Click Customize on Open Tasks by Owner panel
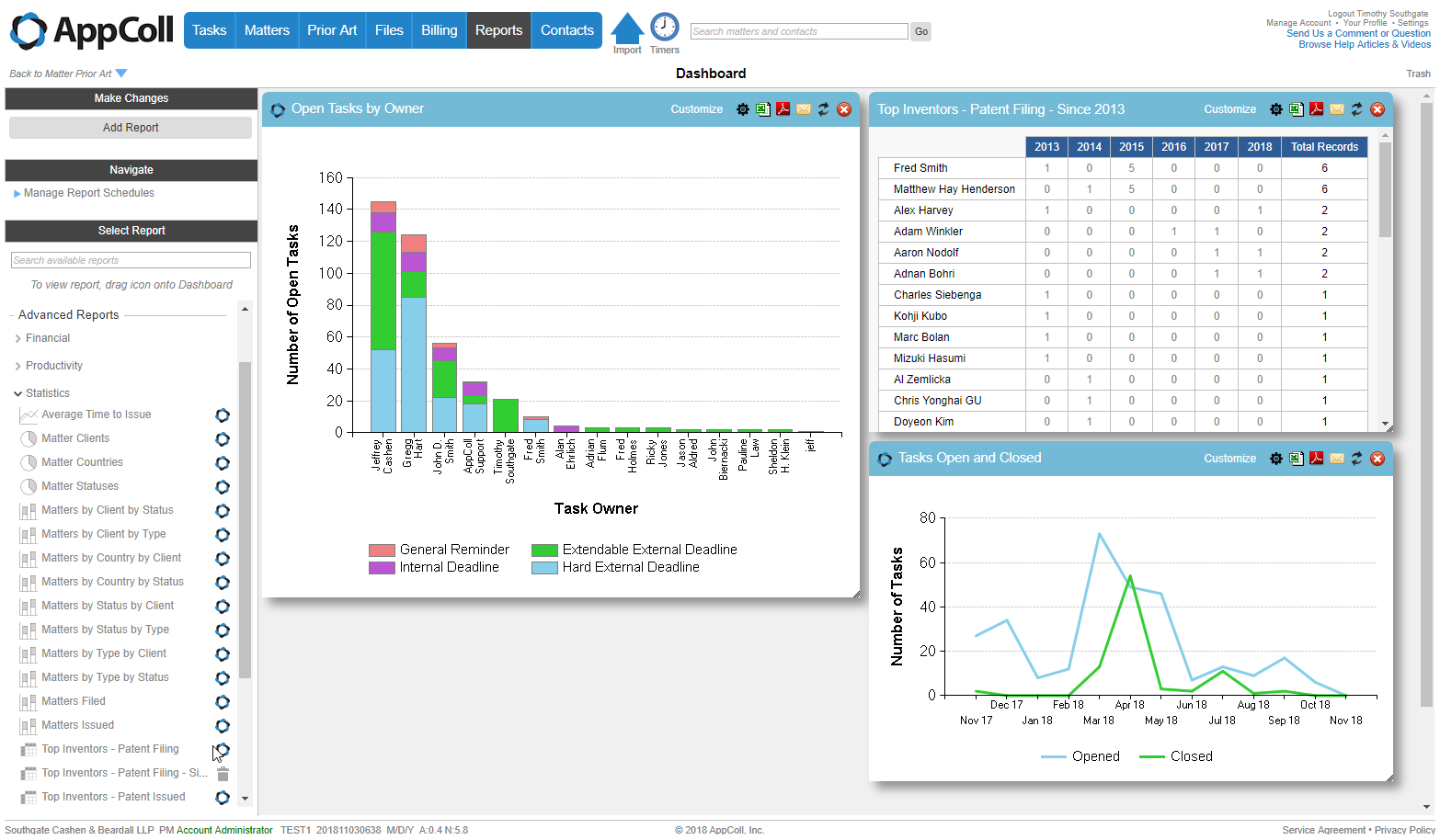 tap(697, 109)
